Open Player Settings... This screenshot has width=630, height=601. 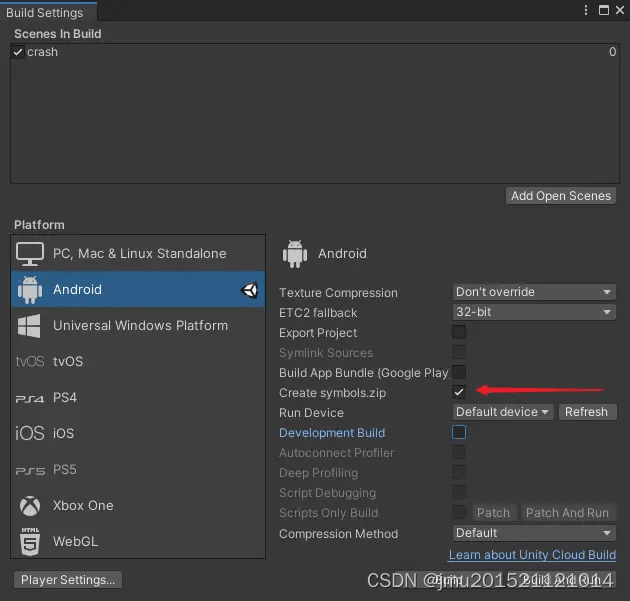[68, 580]
